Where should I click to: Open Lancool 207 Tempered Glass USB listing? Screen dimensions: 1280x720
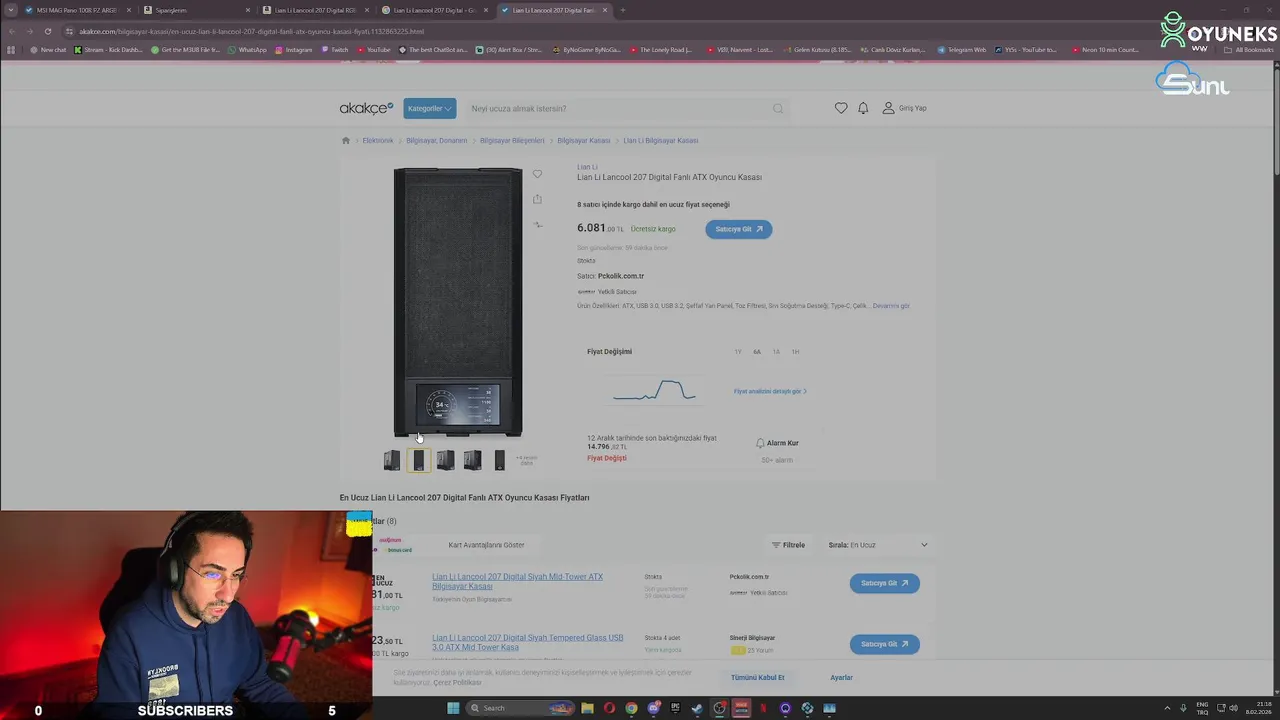pos(527,642)
